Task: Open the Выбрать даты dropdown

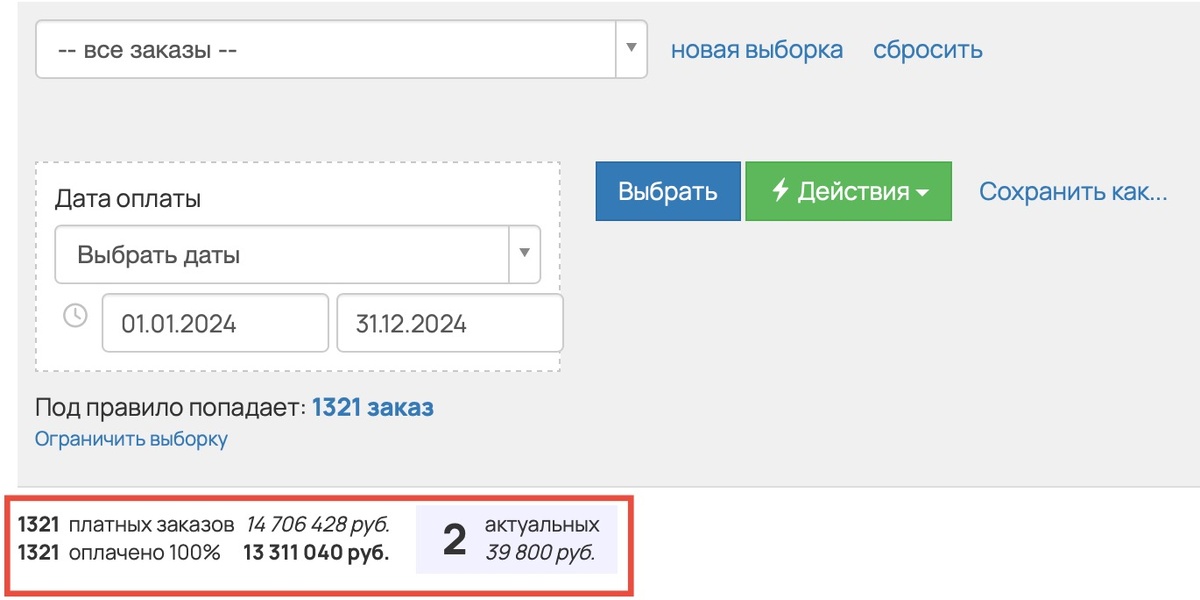Action: point(524,254)
